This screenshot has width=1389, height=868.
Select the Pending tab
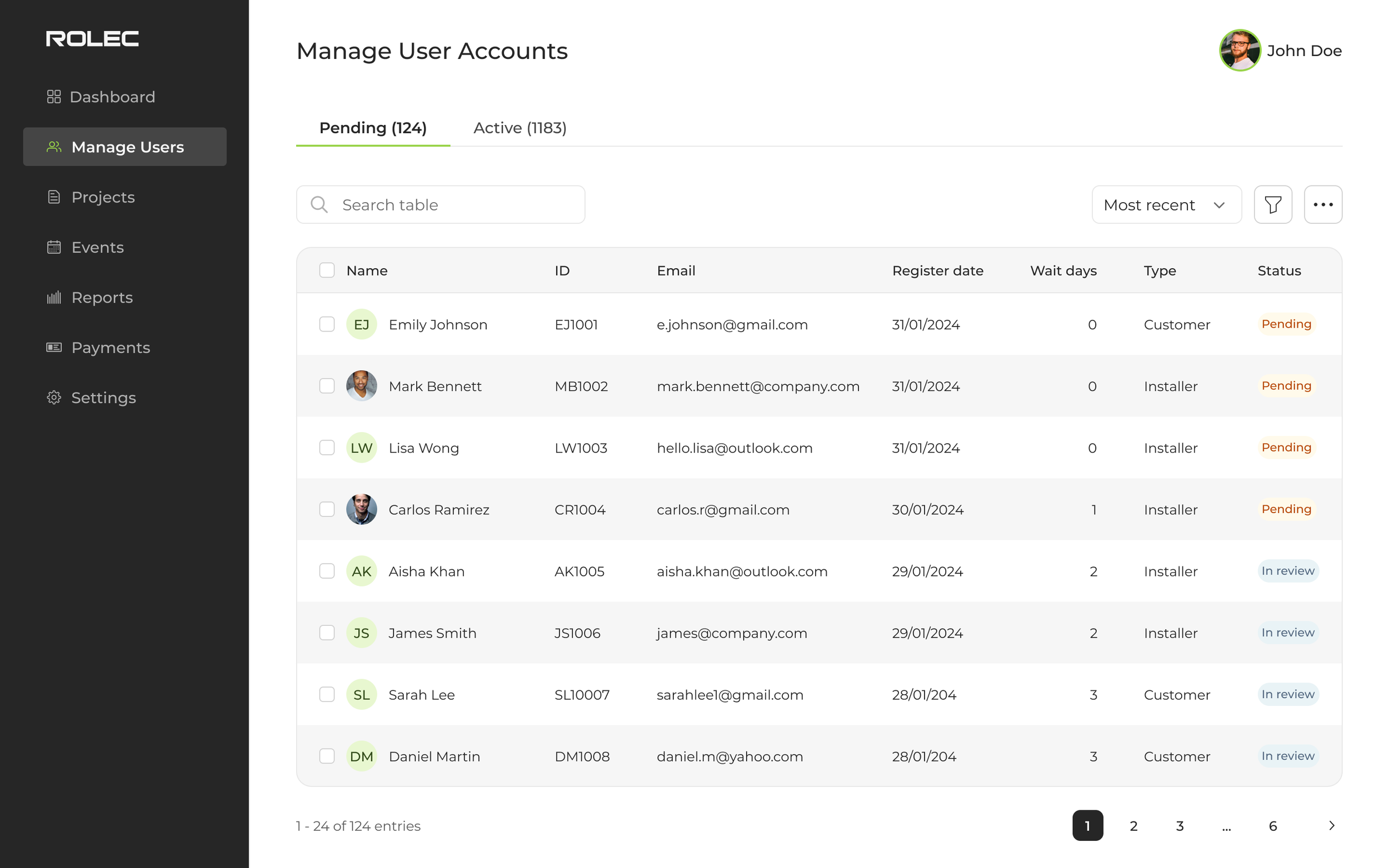(373, 127)
